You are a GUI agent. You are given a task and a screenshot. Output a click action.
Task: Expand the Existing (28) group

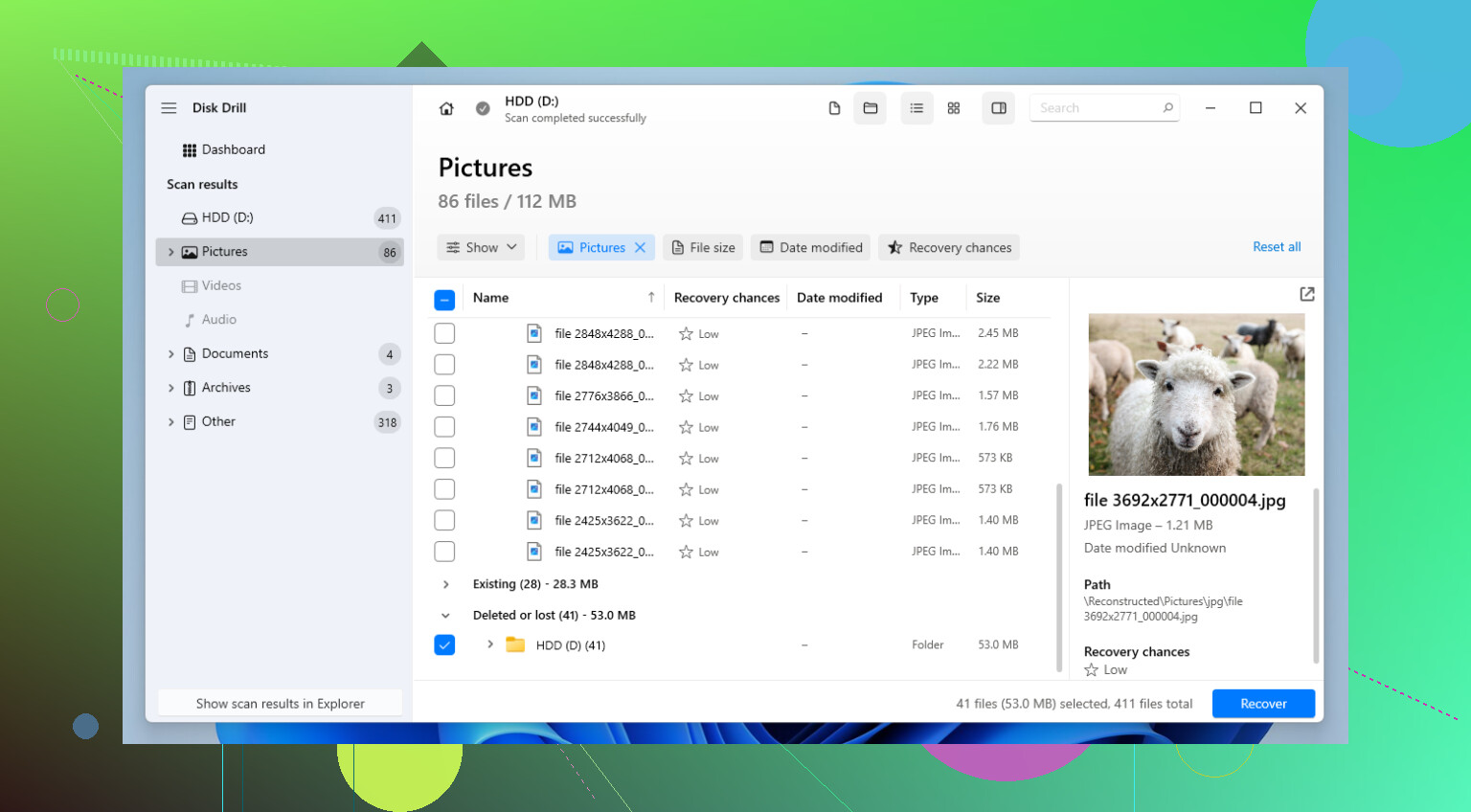pos(445,584)
